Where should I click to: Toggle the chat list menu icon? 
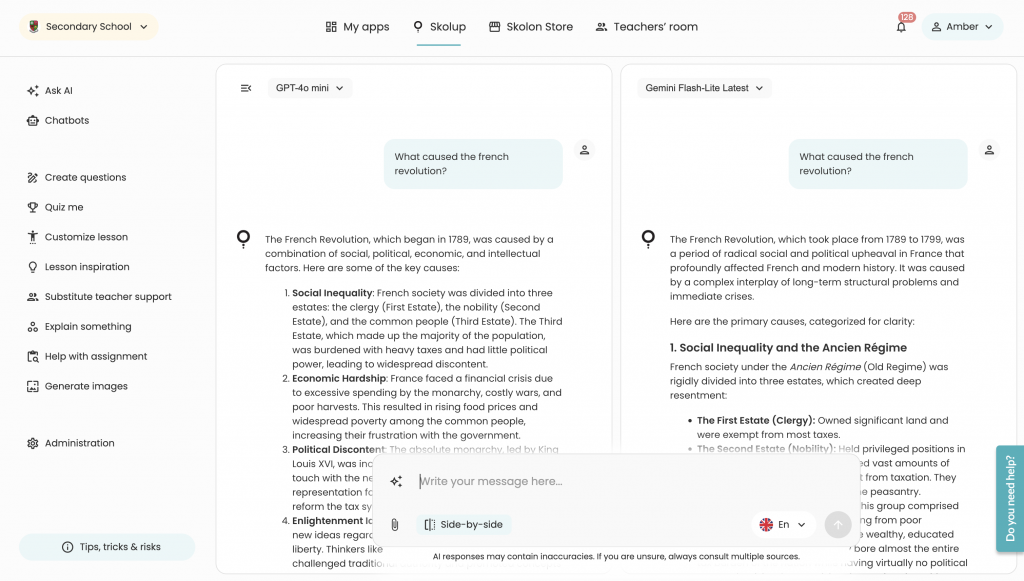pos(246,88)
